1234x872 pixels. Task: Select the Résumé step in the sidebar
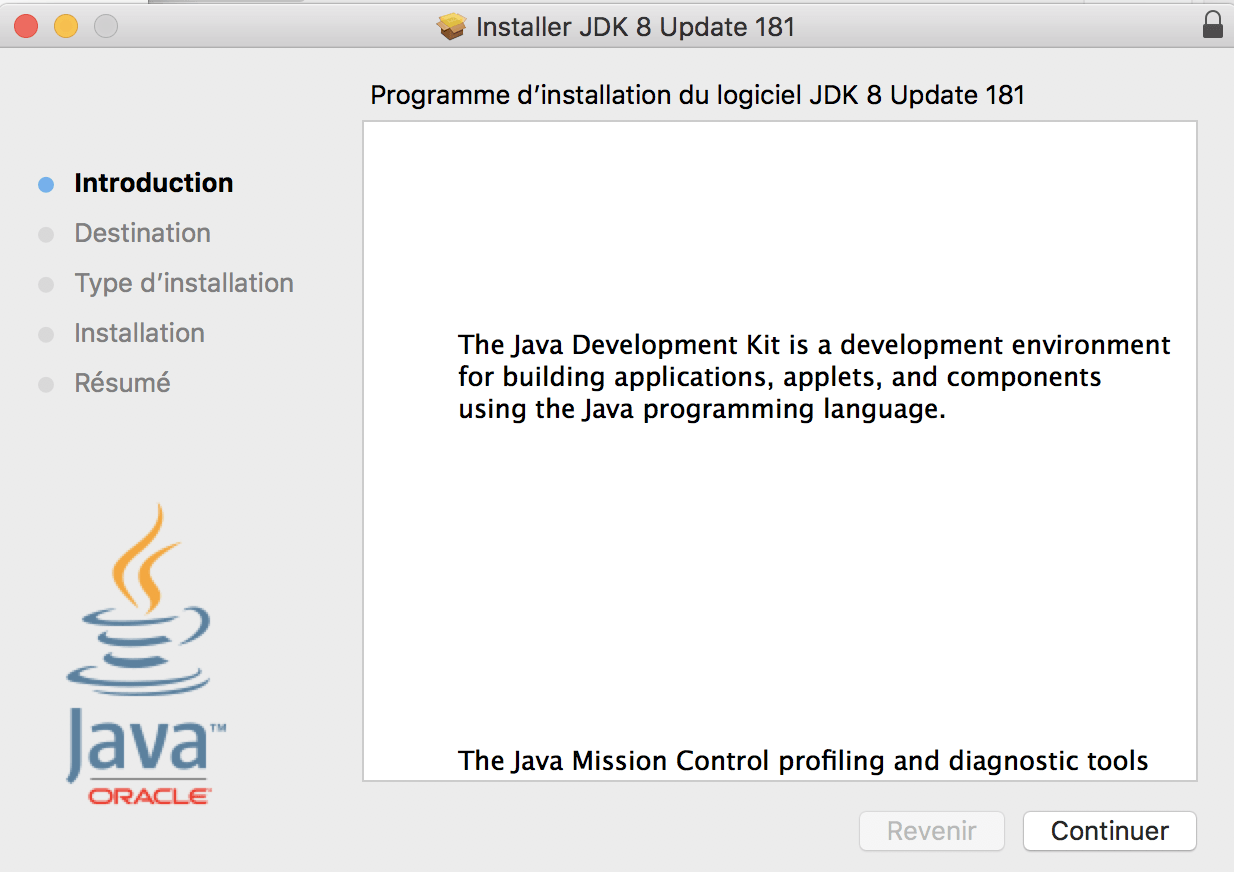[122, 383]
